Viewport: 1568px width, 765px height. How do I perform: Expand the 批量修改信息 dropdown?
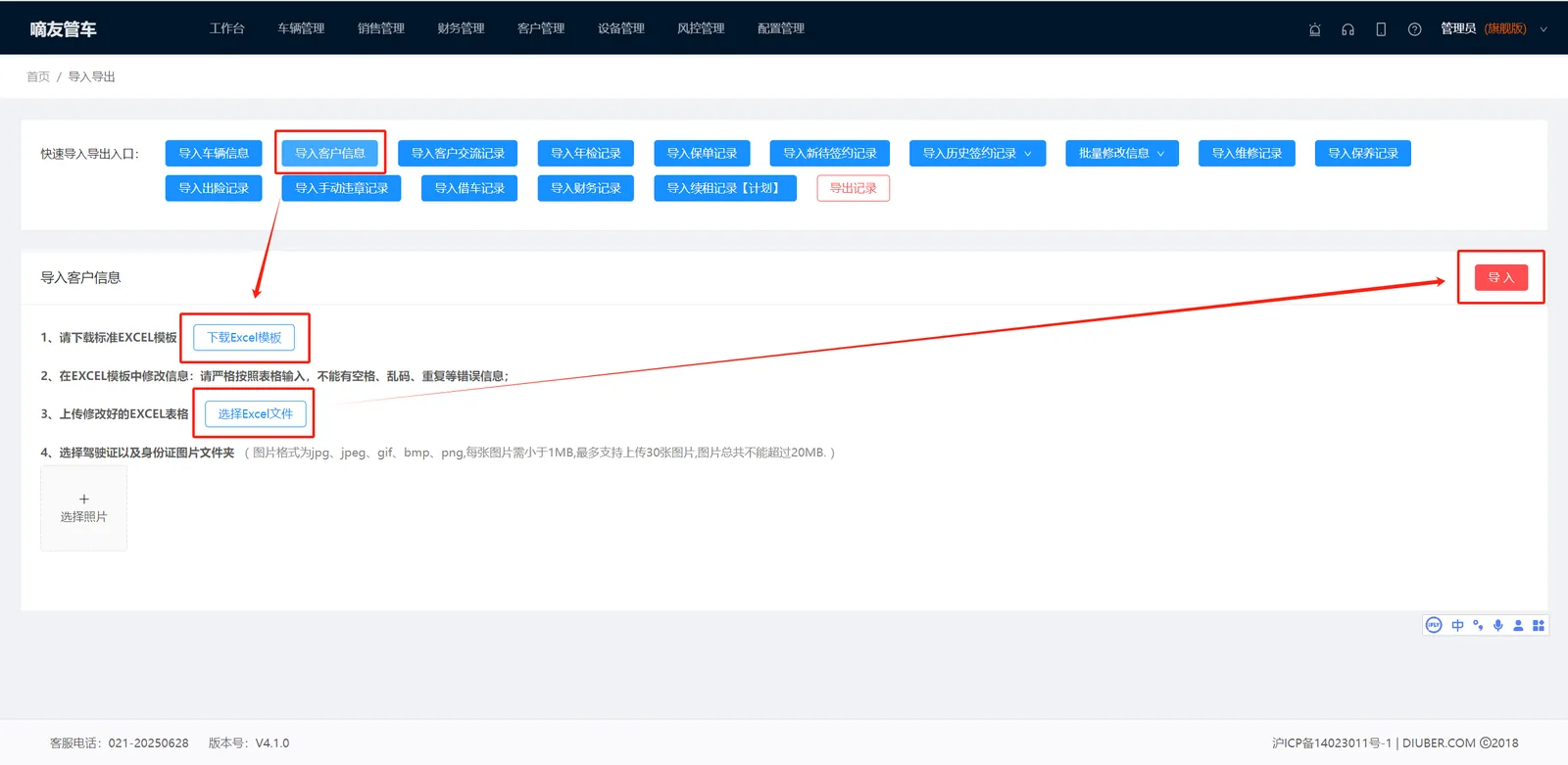[x=1122, y=154]
